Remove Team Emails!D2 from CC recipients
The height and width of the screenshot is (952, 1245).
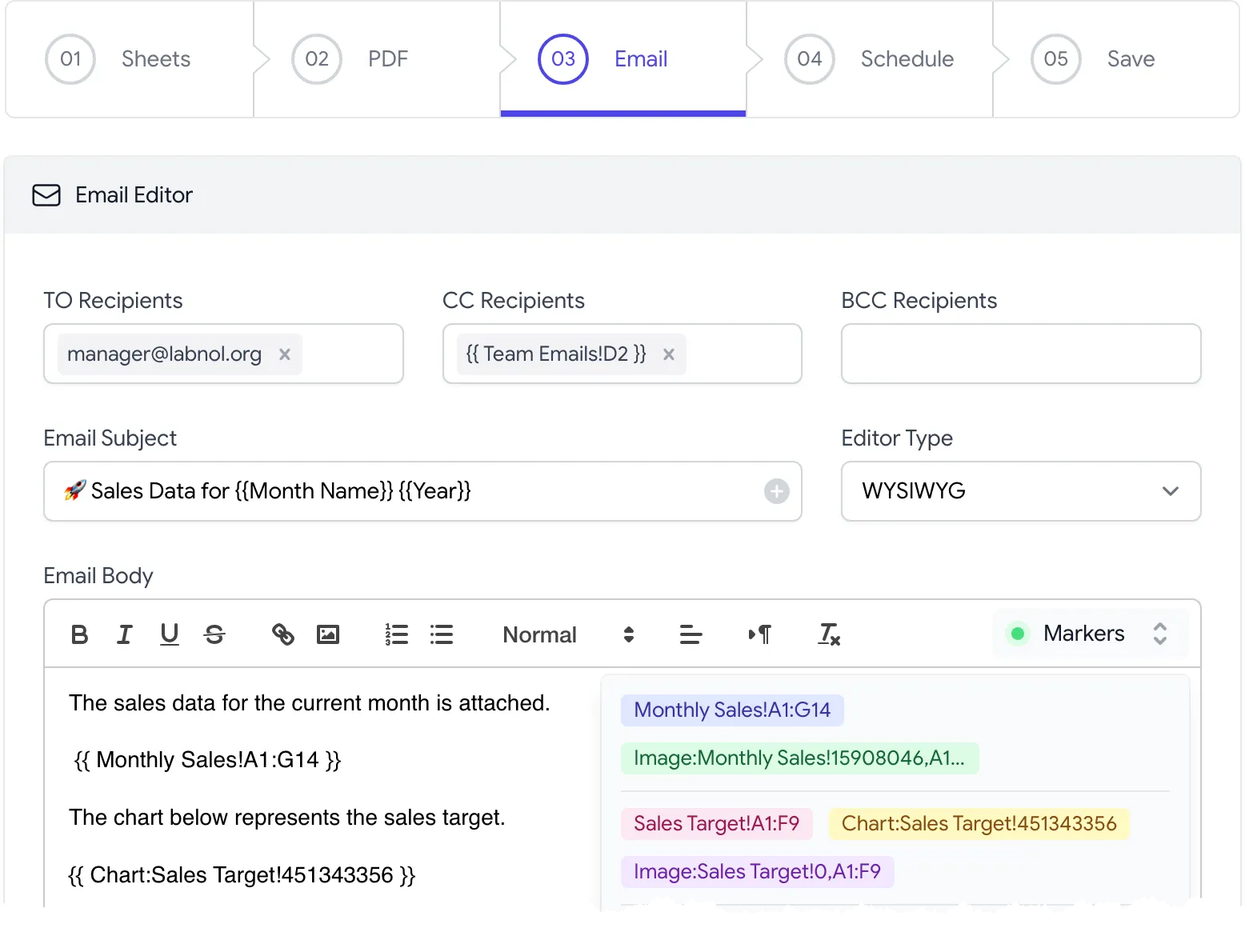click(x=669, y=354)
